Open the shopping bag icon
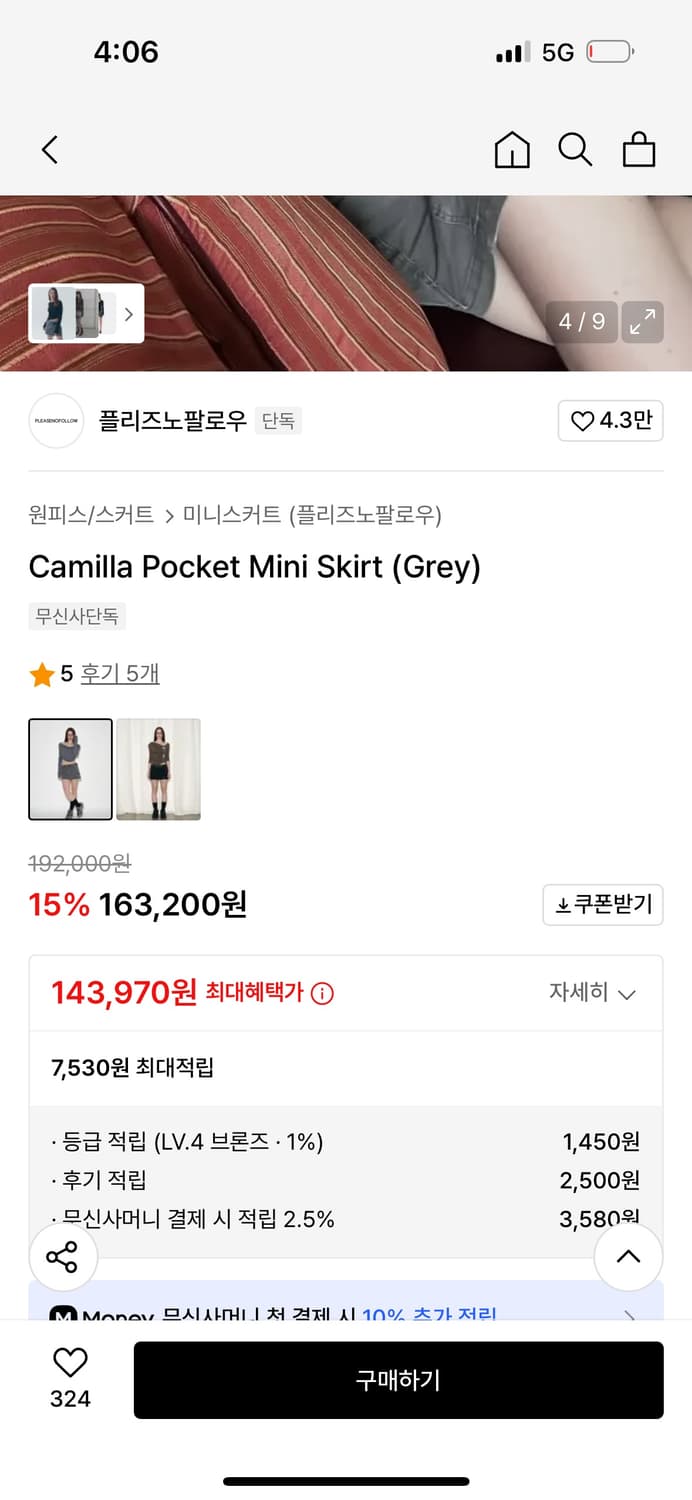This screenshot has height=1500, width=692. (x=639, y=149)
